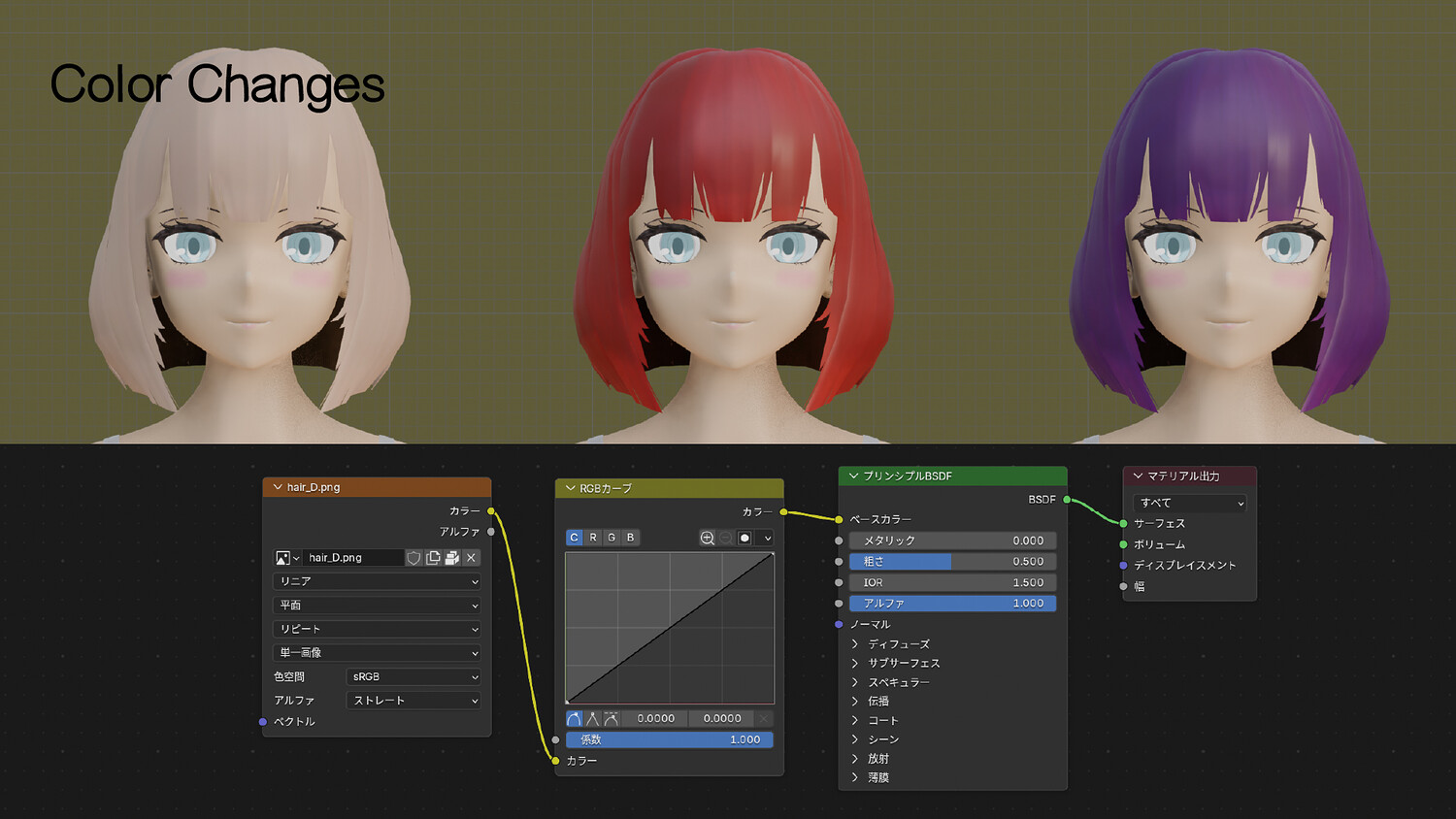Click the カラー output socket of hair_D.png node
This screenshot has height=819, width=1456.
click(x=491, y=511)
